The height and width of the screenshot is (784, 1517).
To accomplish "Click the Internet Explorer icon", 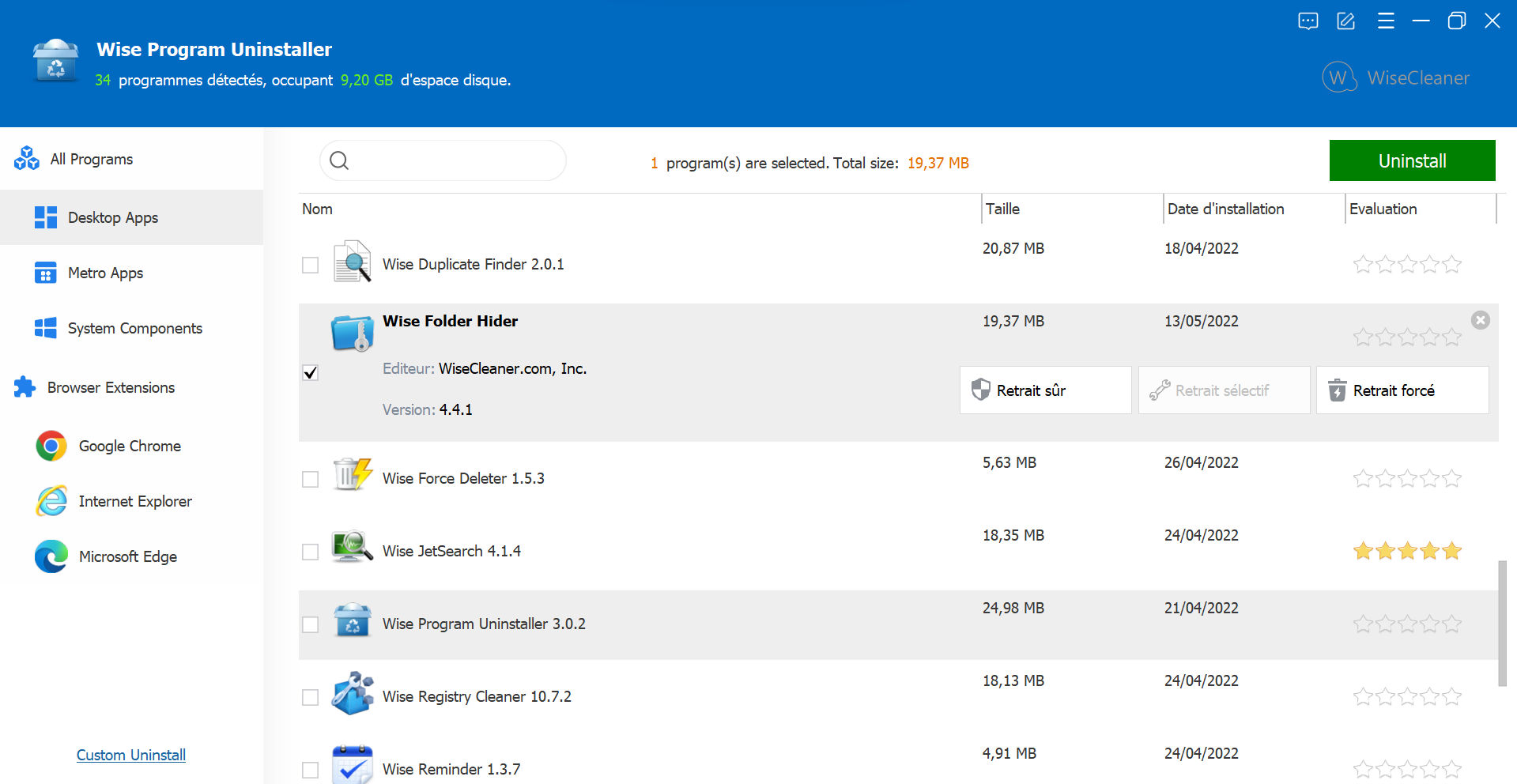I will (51, 501).
